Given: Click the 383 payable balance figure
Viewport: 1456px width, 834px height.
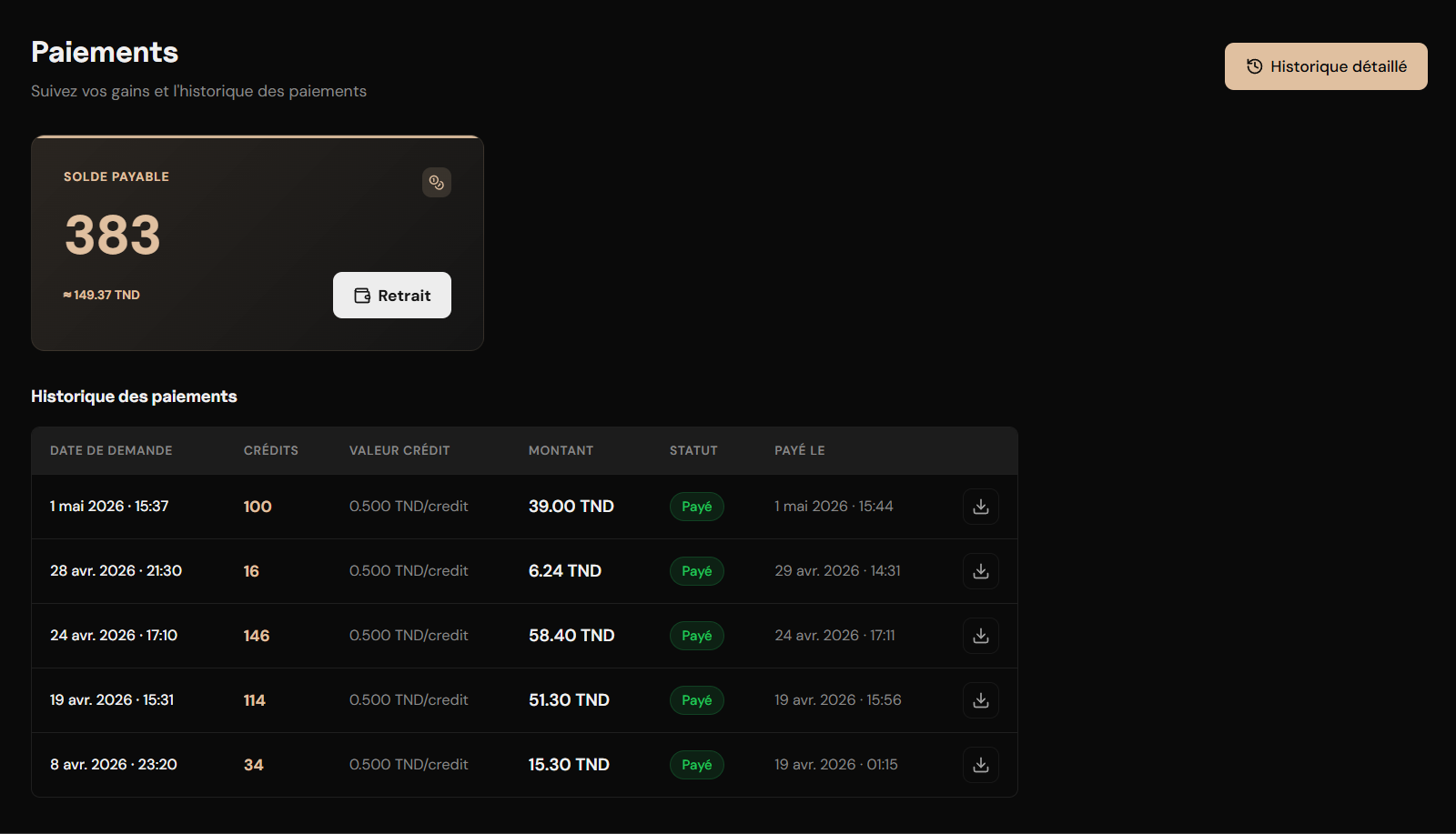Looking at the screenshot, I should click(x=113, y=235).
